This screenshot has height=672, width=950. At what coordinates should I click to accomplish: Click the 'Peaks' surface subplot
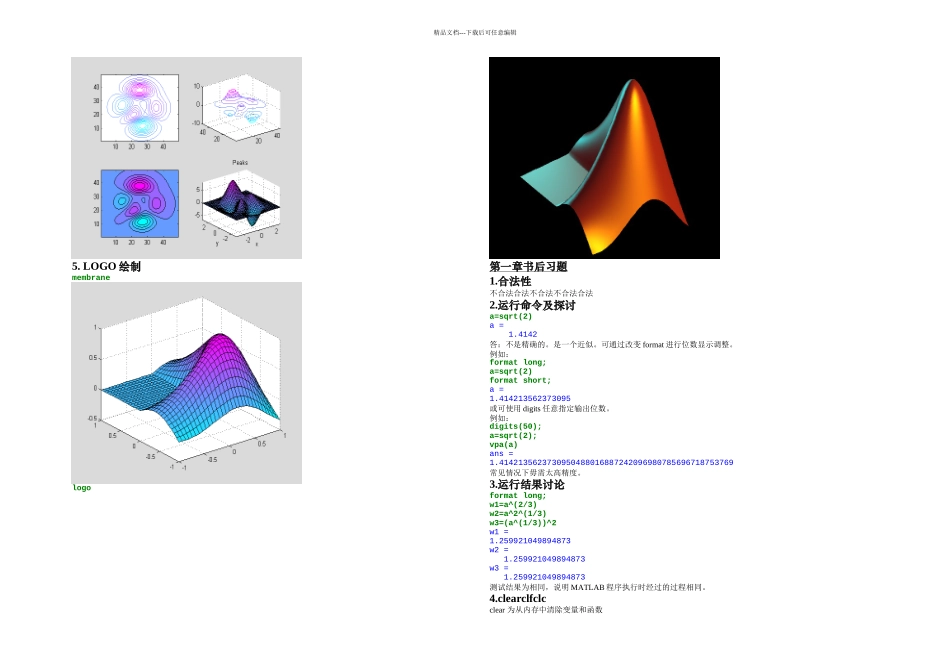pyautogui.click(x=241, y=206)
